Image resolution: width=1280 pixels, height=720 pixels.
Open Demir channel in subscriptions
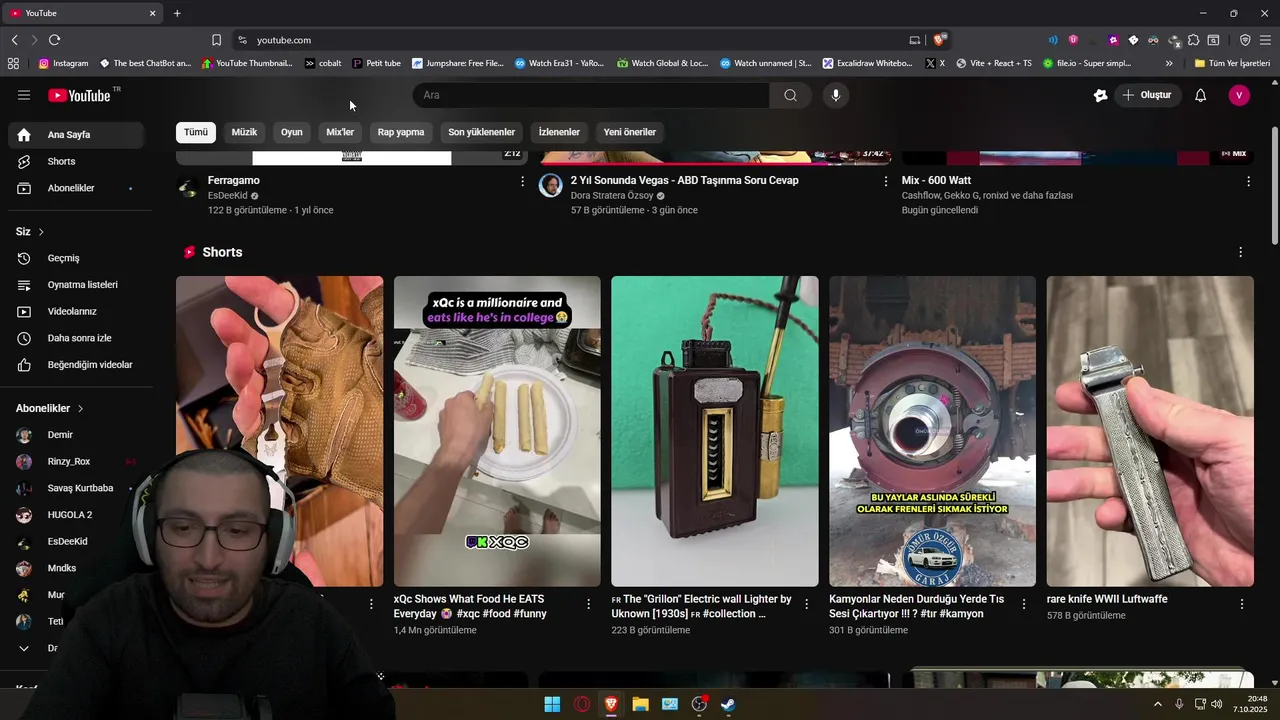(x=76, y=435)
